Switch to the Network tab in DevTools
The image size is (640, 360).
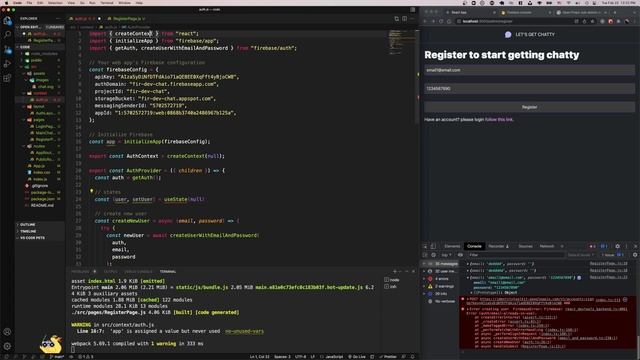[547, 246]
